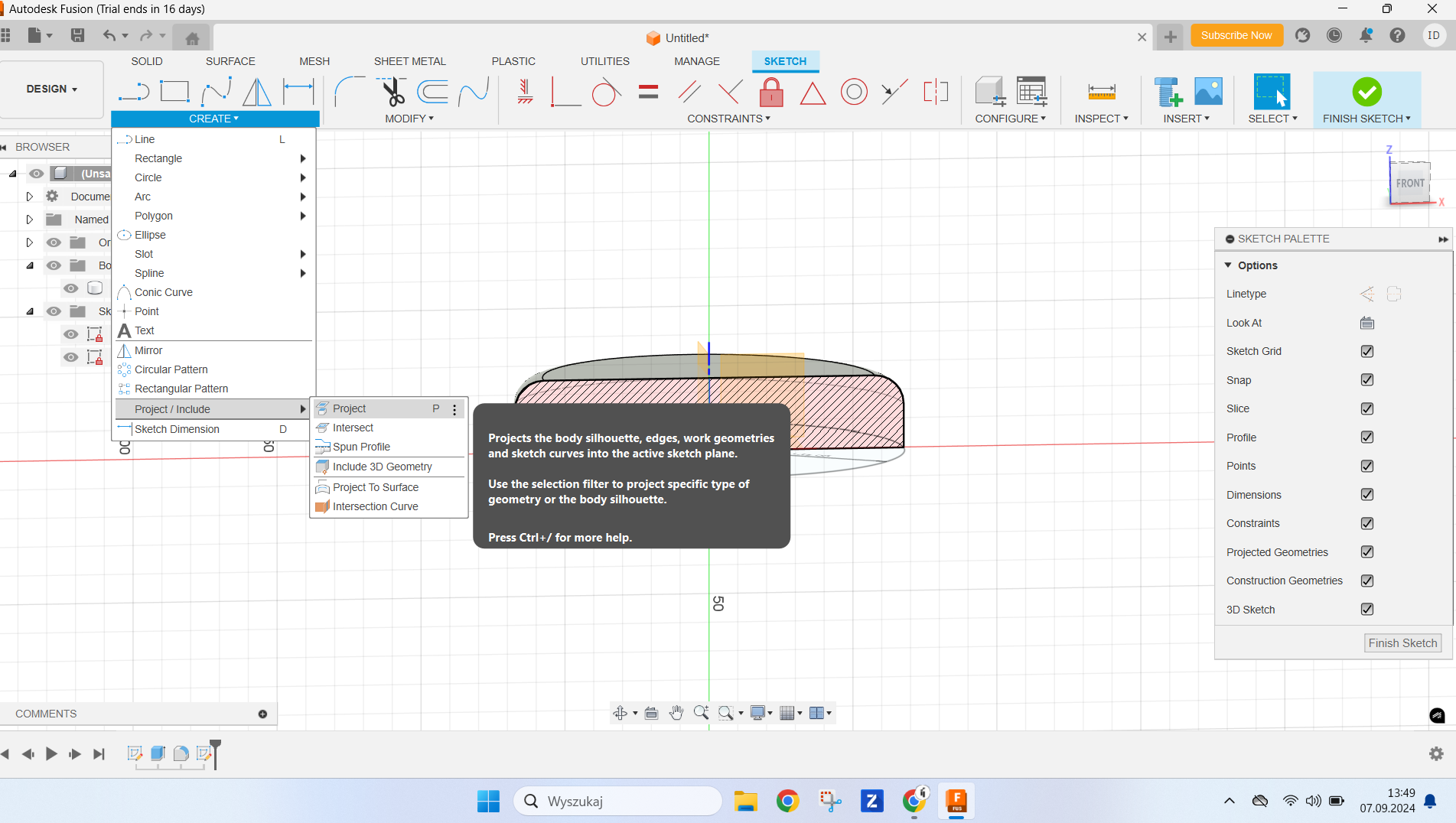Click the Wyszukaj taskbar search field
The image size is (1456, 823).
click(x=617, y=801)
